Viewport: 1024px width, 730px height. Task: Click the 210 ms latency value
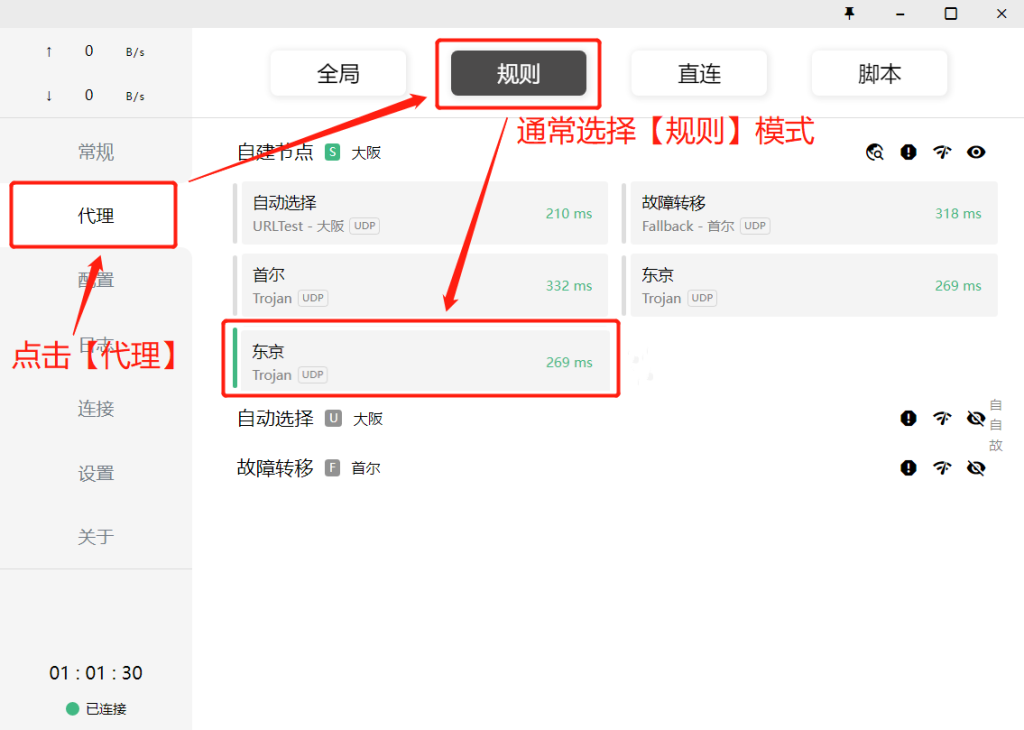[x=569, y=214]
